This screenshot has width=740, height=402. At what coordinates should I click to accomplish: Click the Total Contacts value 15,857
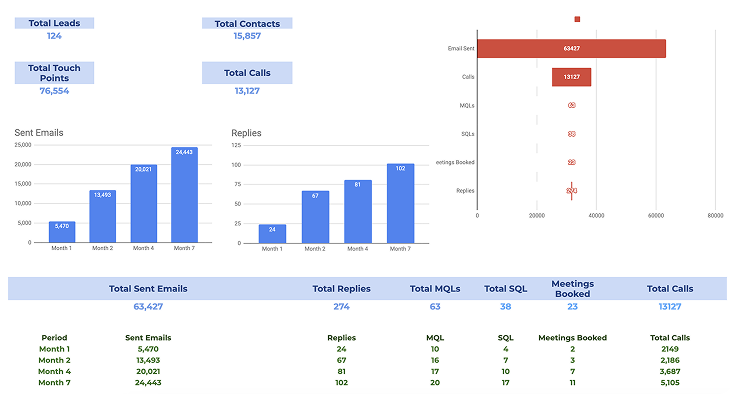tap(247, 36)
